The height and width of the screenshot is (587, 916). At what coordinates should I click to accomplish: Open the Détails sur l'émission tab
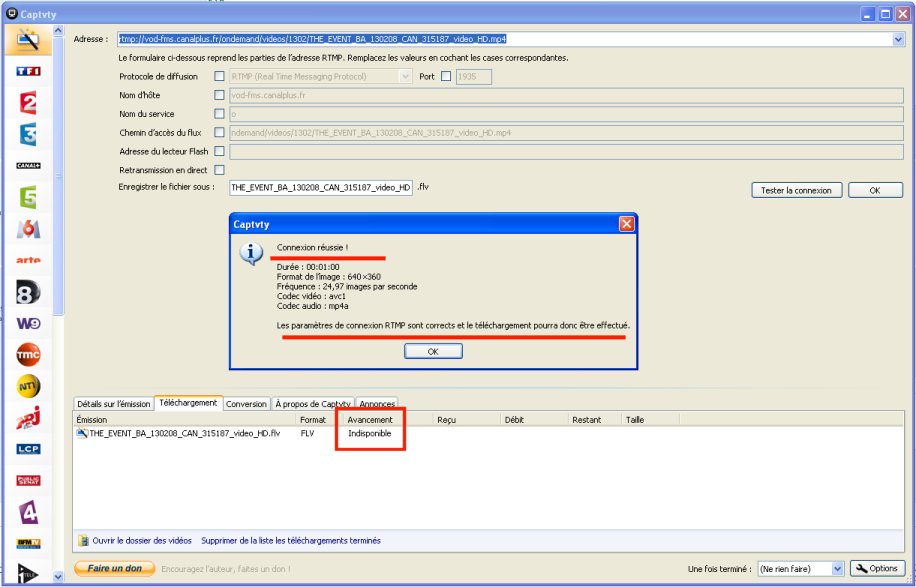(x=112, y=404)
